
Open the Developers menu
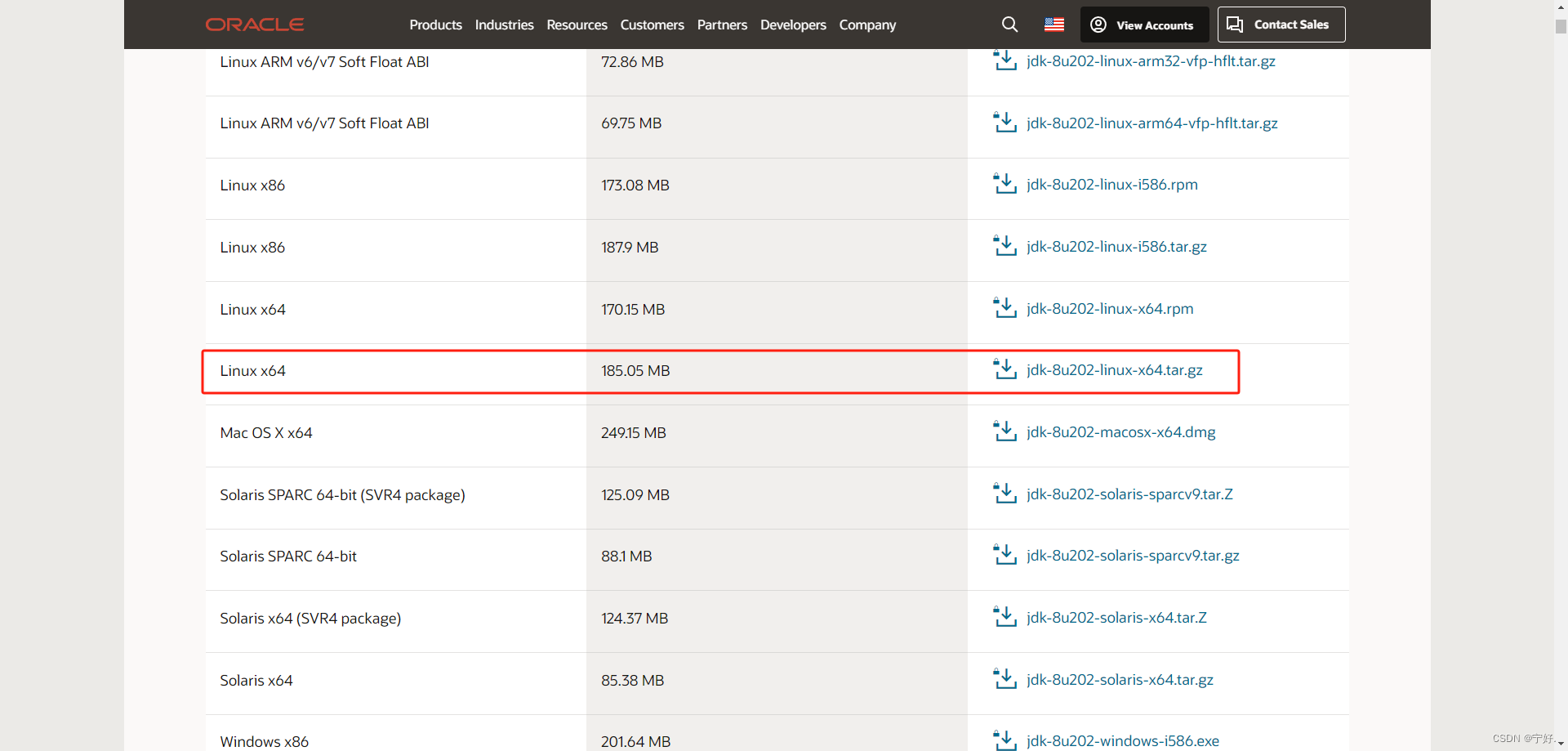[x=793, y=25]
